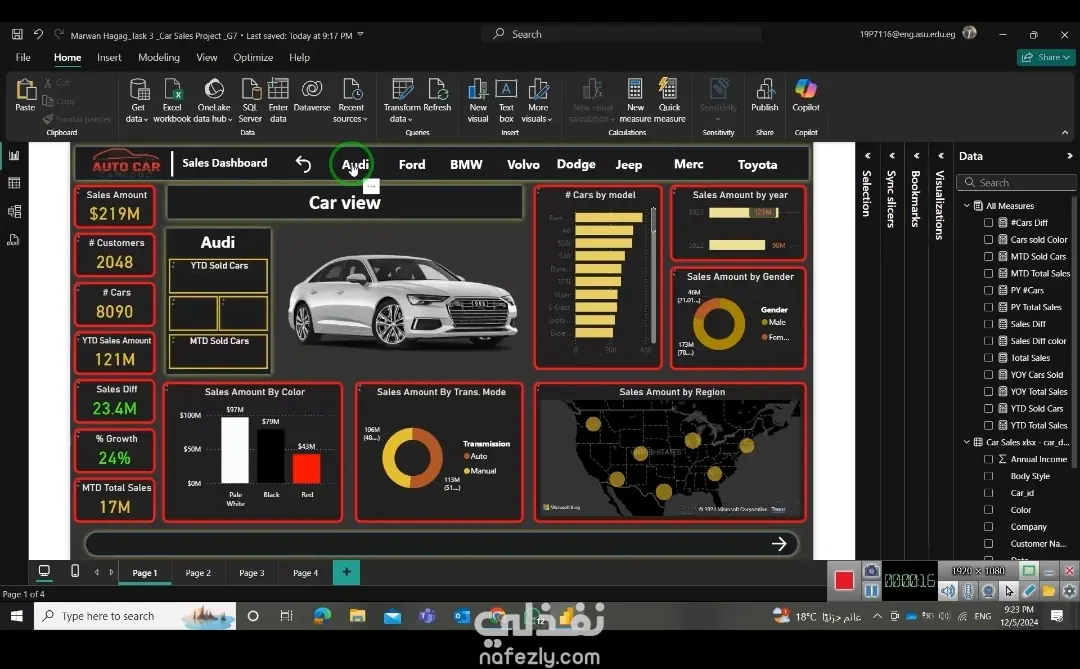Select the Jeep brand button
The height and width of the screenshot is (669, 1080).
[628, 165]
